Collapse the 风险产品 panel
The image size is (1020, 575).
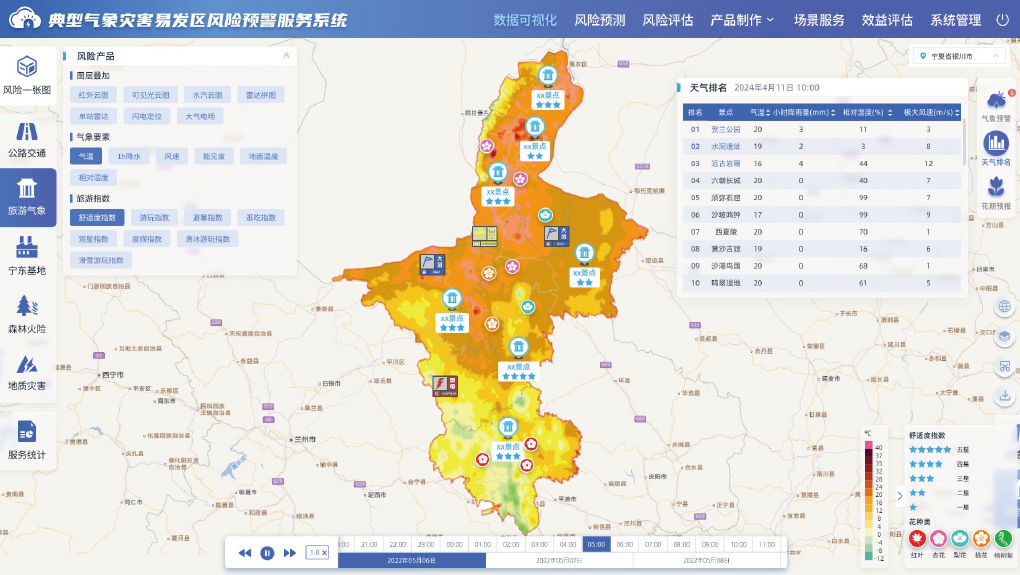286,55
